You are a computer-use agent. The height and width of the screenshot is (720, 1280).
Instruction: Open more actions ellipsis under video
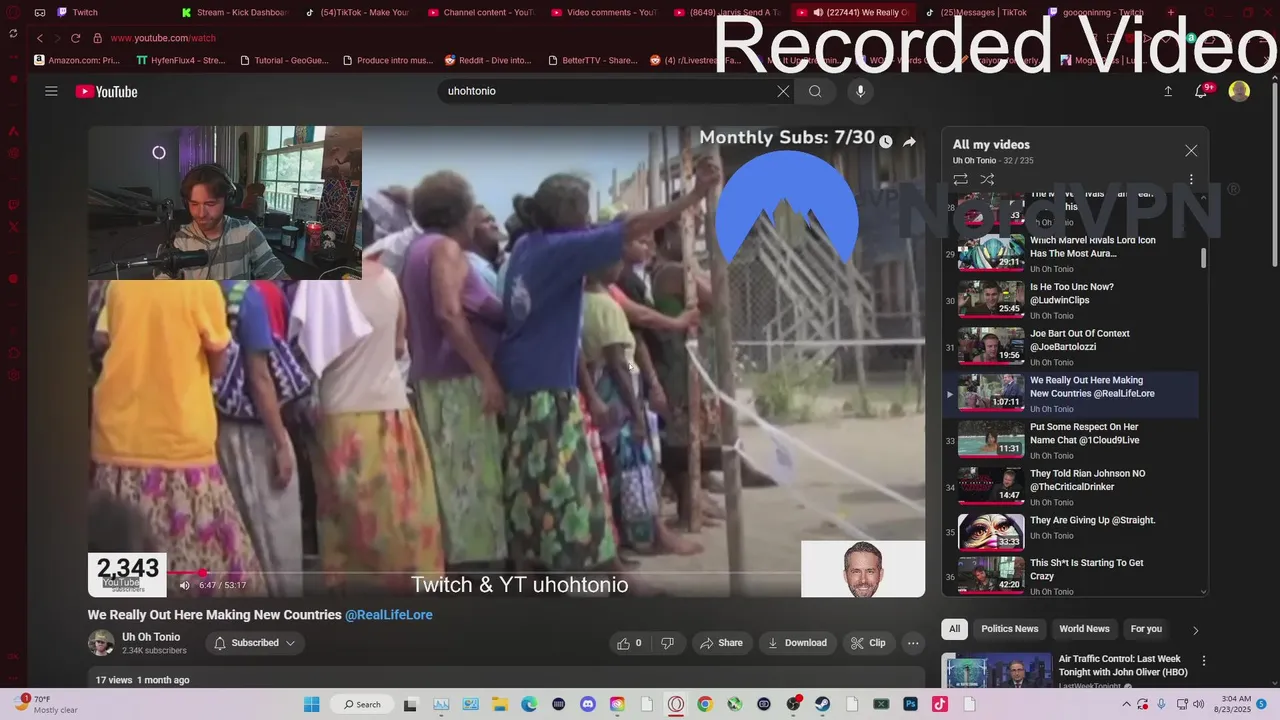pyautogui.click(x=913, y=643)
